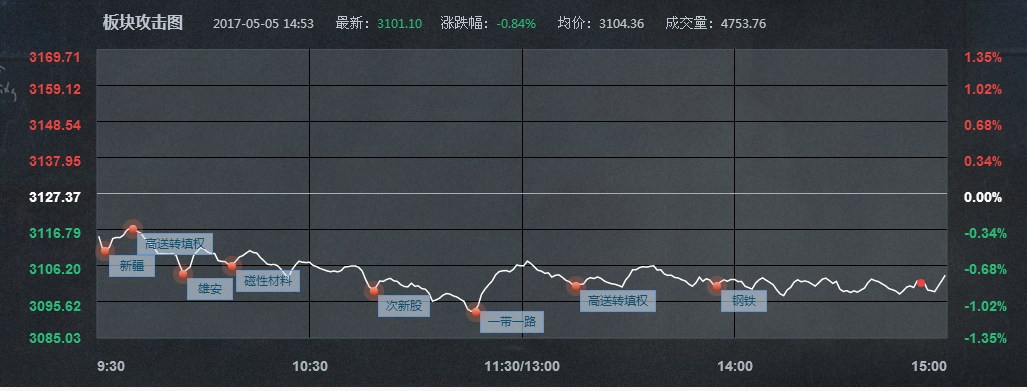
Task: Click the 3127.37 baseline price label
Action: pos(55,196)
